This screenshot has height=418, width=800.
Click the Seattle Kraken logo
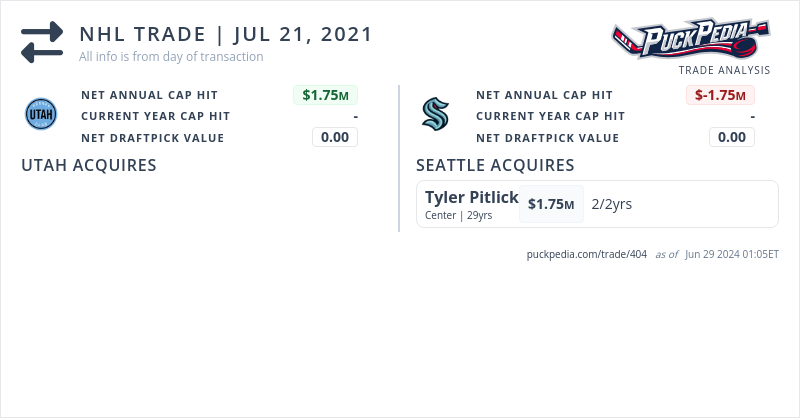pyautogui.click(x=436, y=115)
